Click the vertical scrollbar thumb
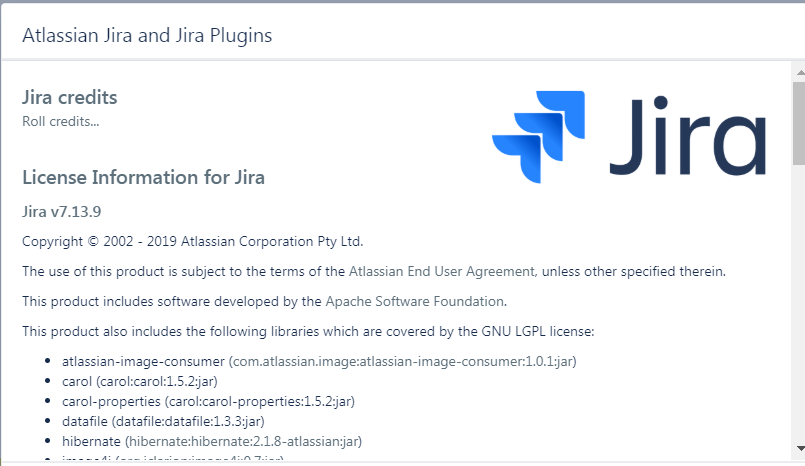805x466 pixels. pos(799,123)
